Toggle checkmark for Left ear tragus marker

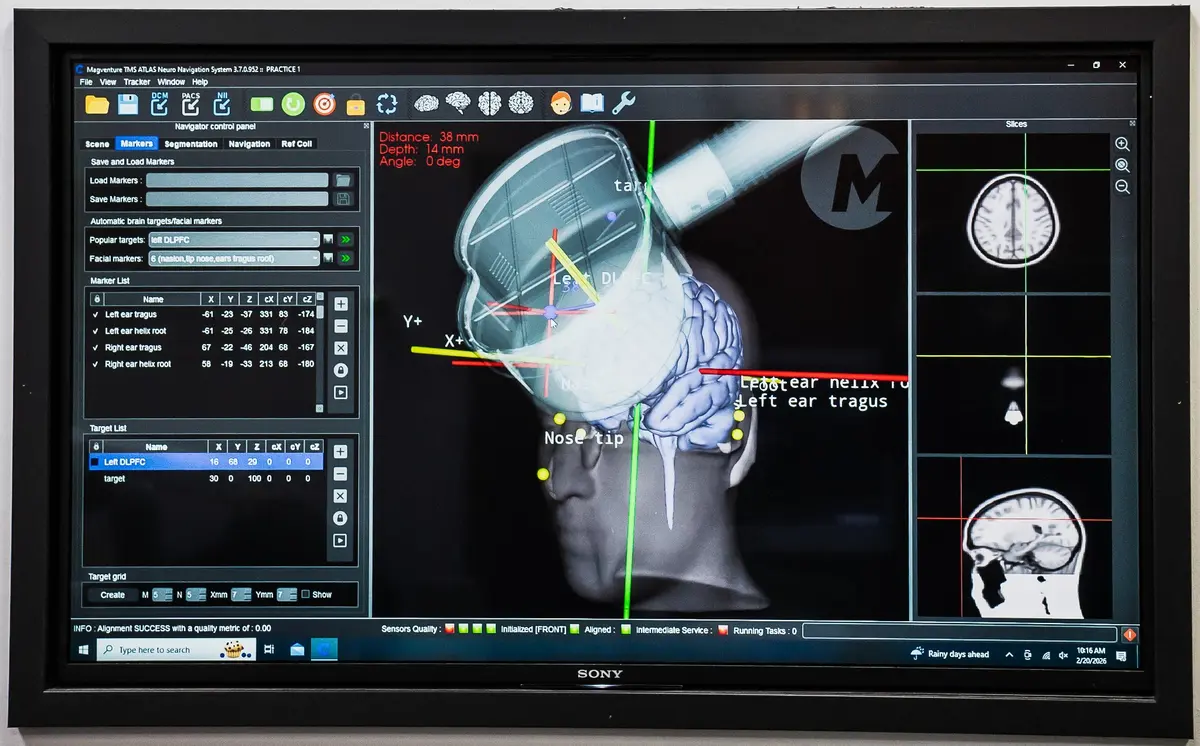[x=96, y=315]
